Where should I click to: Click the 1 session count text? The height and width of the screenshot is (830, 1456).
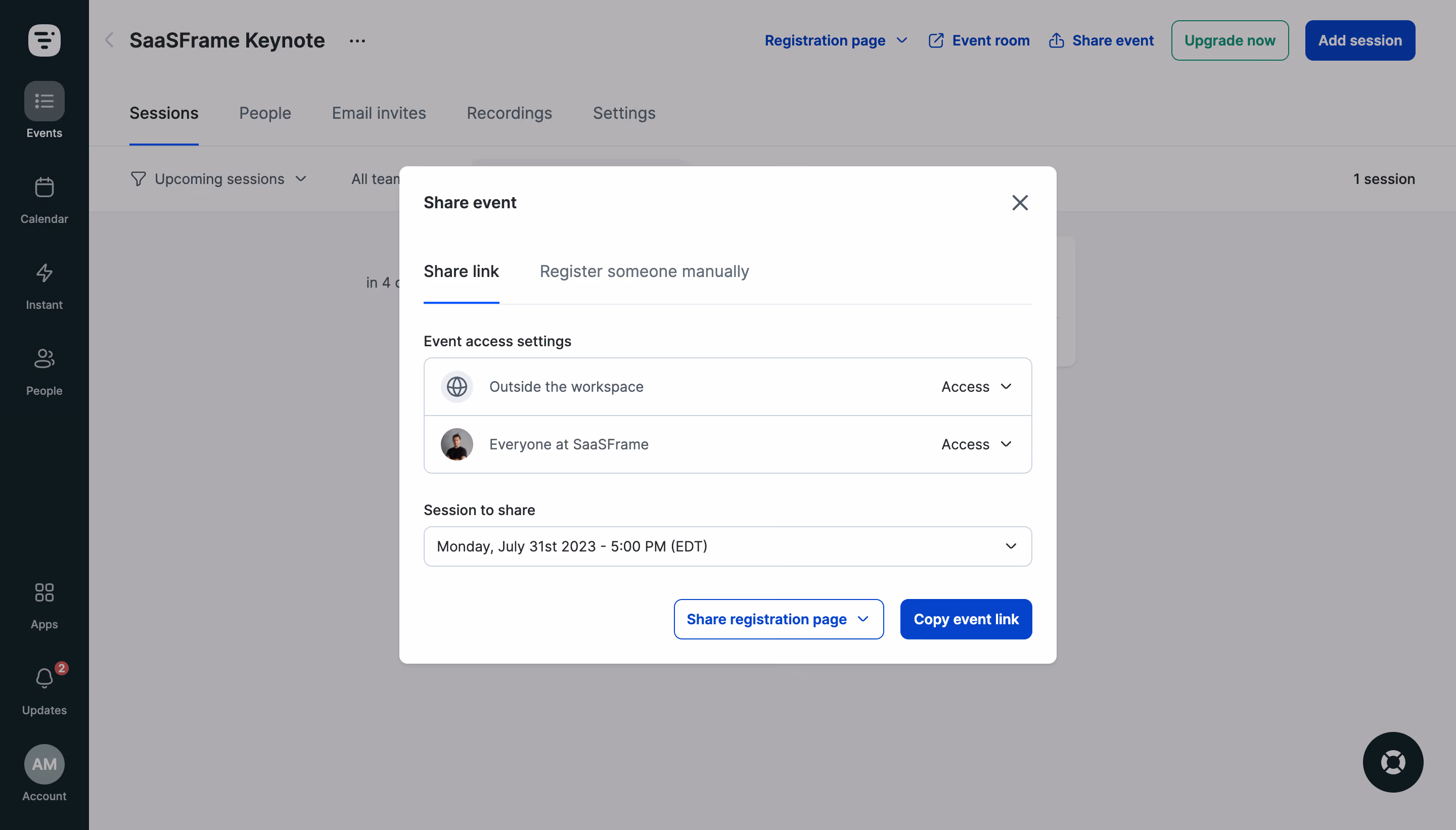pyautogui.click(x=1384, y=179)
